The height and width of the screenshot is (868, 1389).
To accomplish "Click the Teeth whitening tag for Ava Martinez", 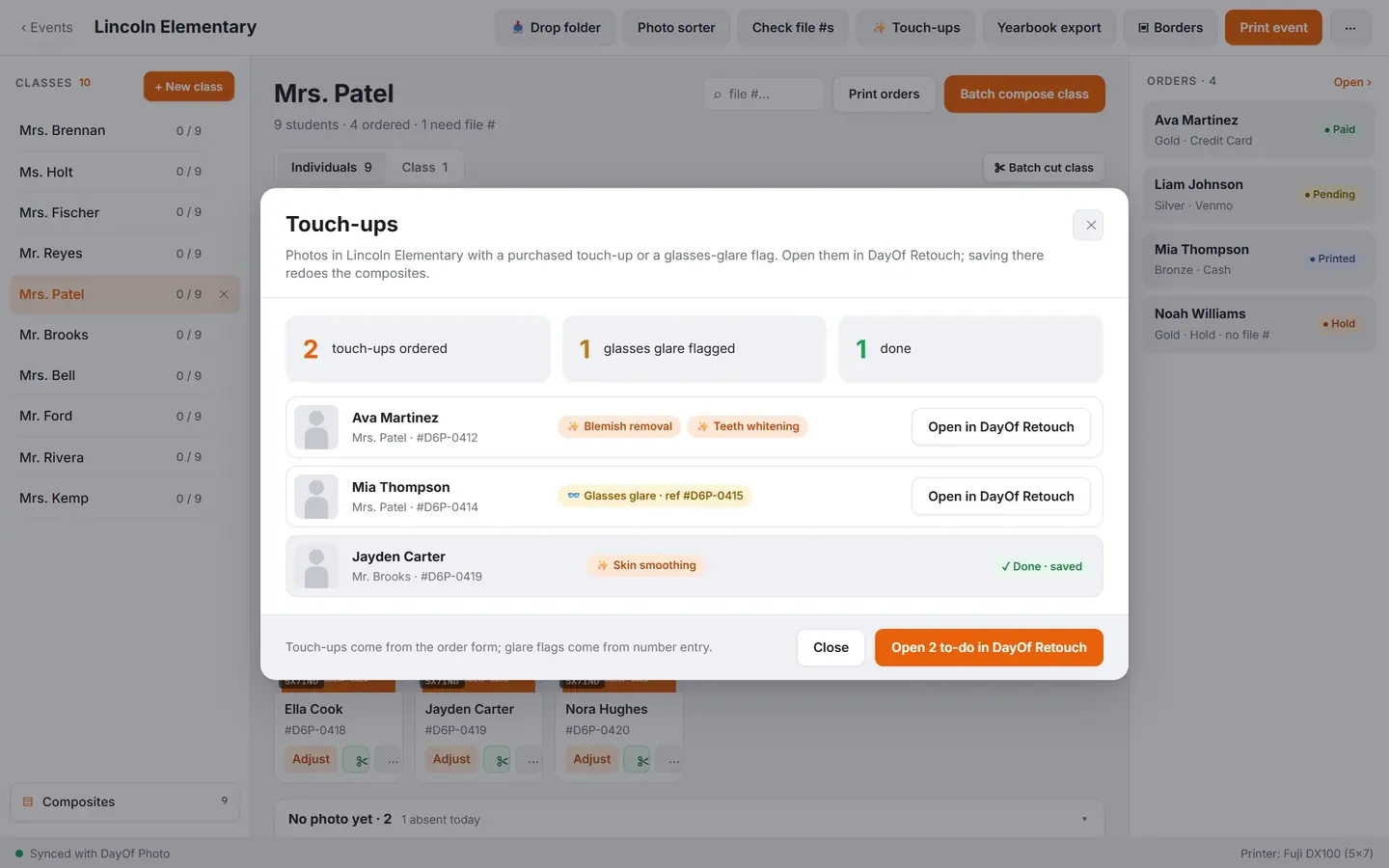I will click(748, 426).
